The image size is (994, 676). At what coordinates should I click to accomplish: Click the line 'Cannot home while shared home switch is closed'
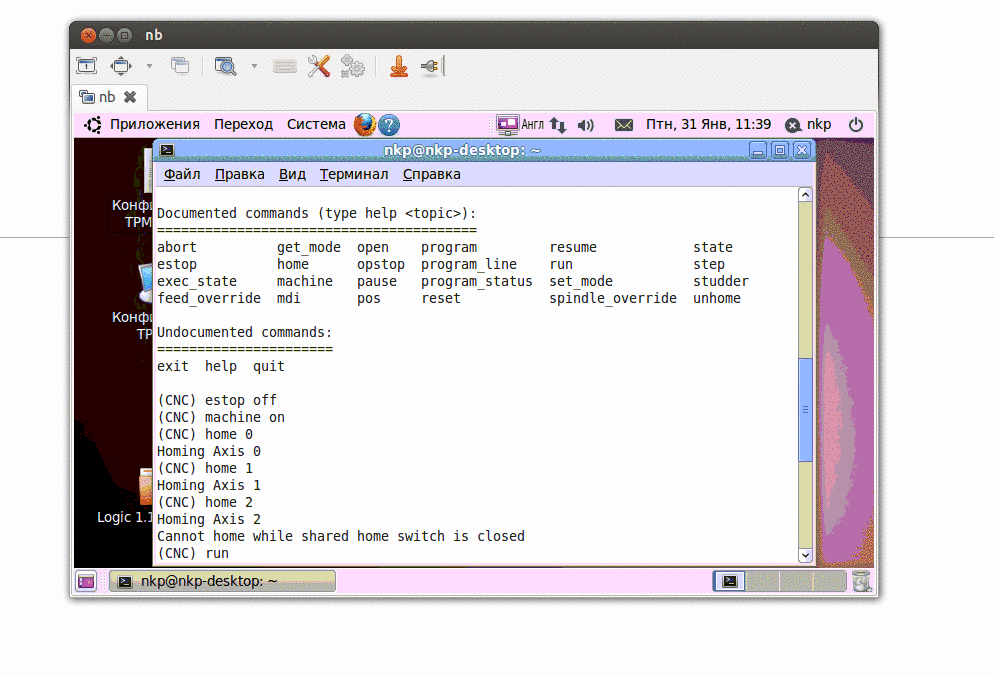pyautogui.click(x=341, y=536)
